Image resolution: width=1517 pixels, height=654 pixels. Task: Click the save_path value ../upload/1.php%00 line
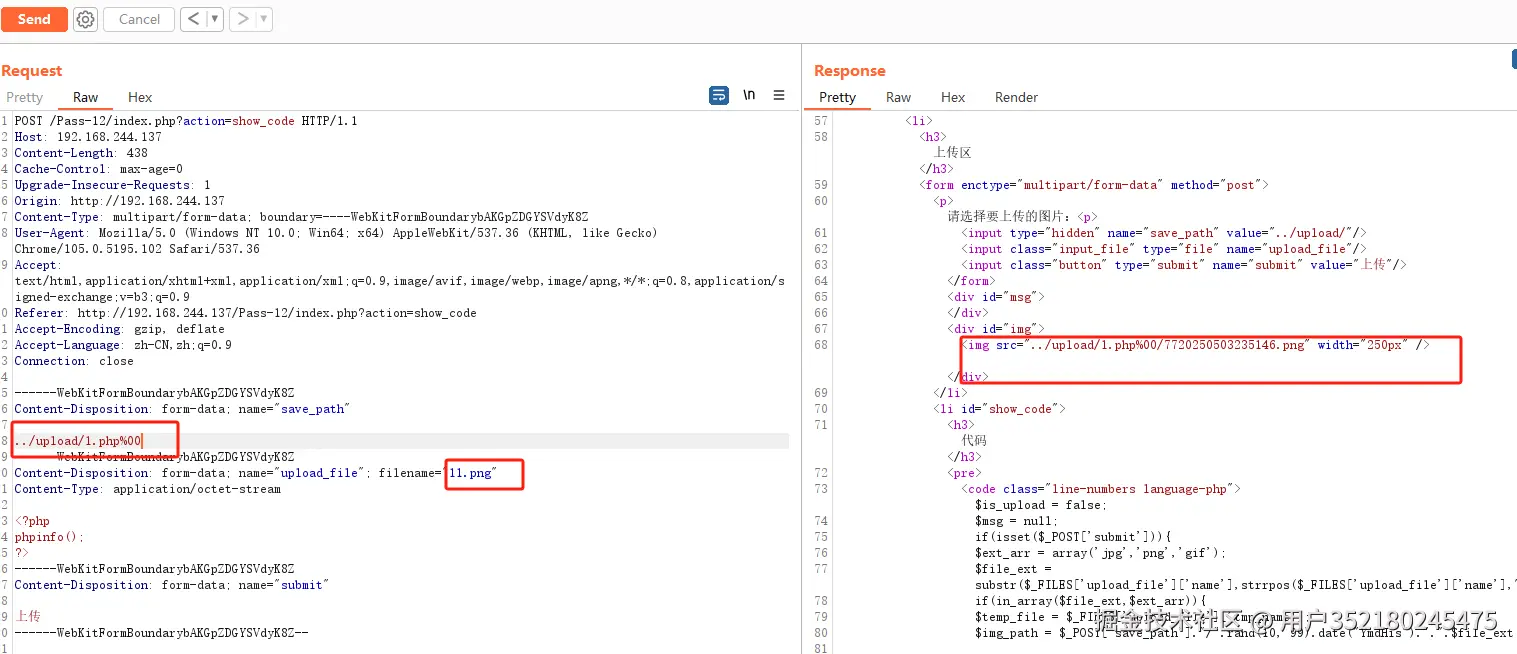(79, 441)
